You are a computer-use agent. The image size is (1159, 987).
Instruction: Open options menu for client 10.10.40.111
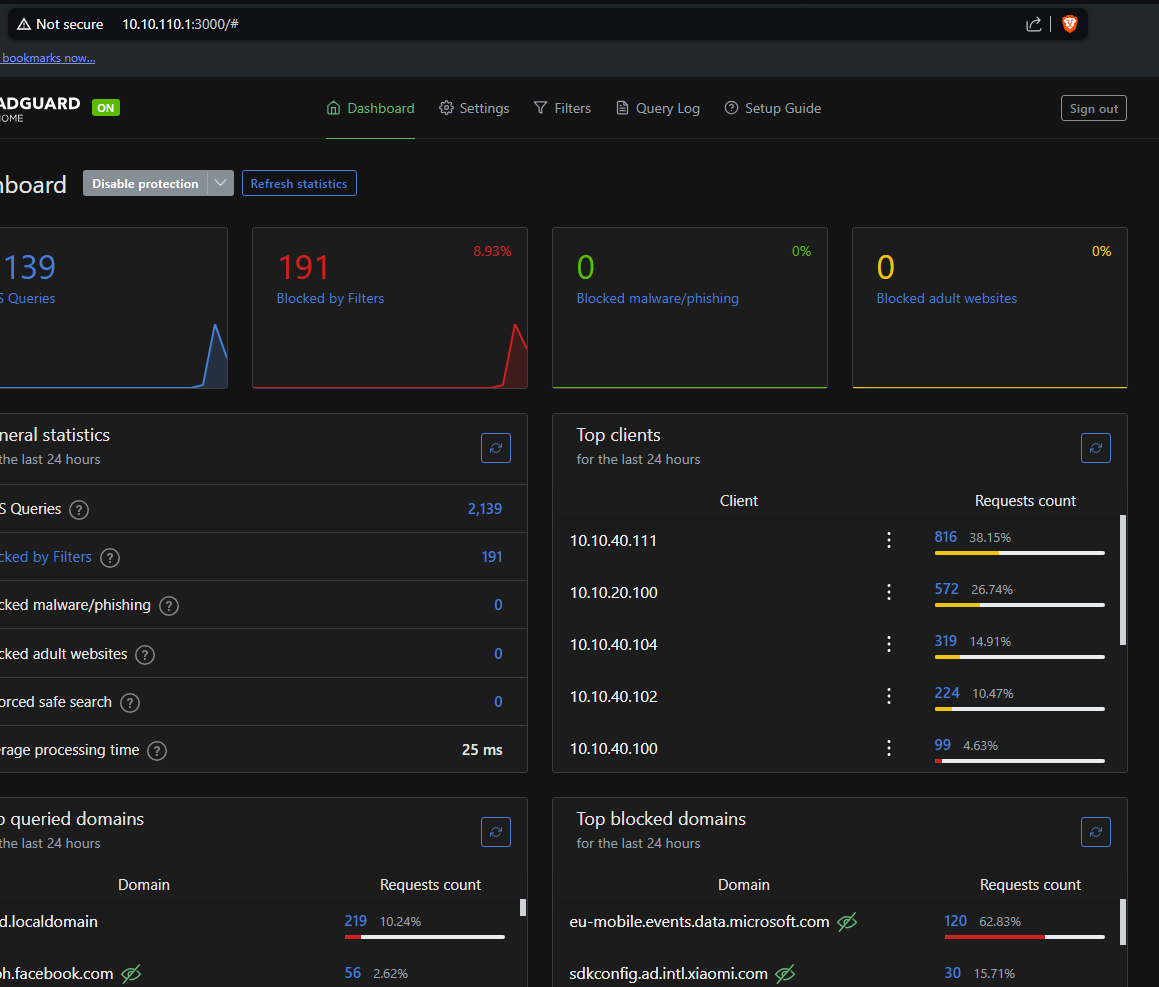[889, 540]
